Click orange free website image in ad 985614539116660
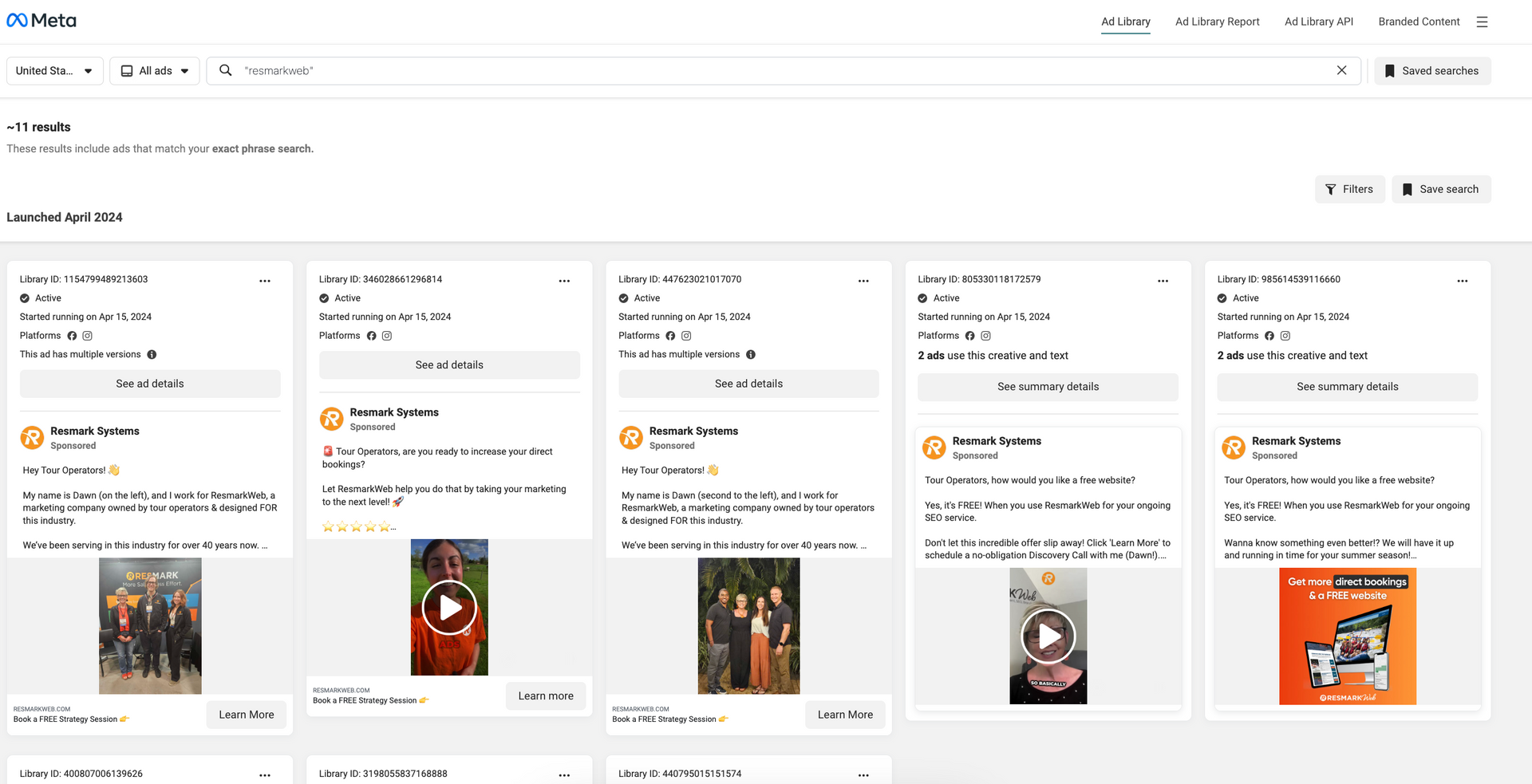Screen dimensions: 1532x784 tap(1347, 636)
